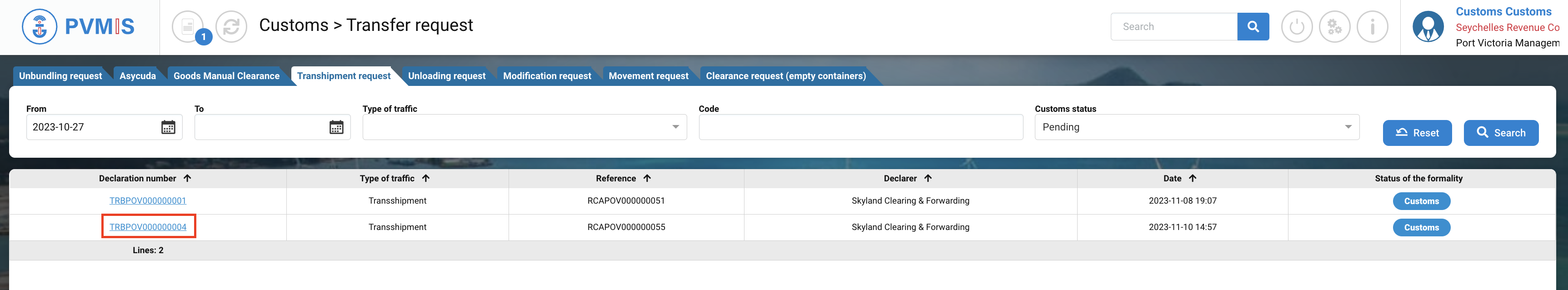Image resolution: width=1568 pixels, height=290 pixels.
Task: Click the refresh arrows icon
Action: coord(231,27)
